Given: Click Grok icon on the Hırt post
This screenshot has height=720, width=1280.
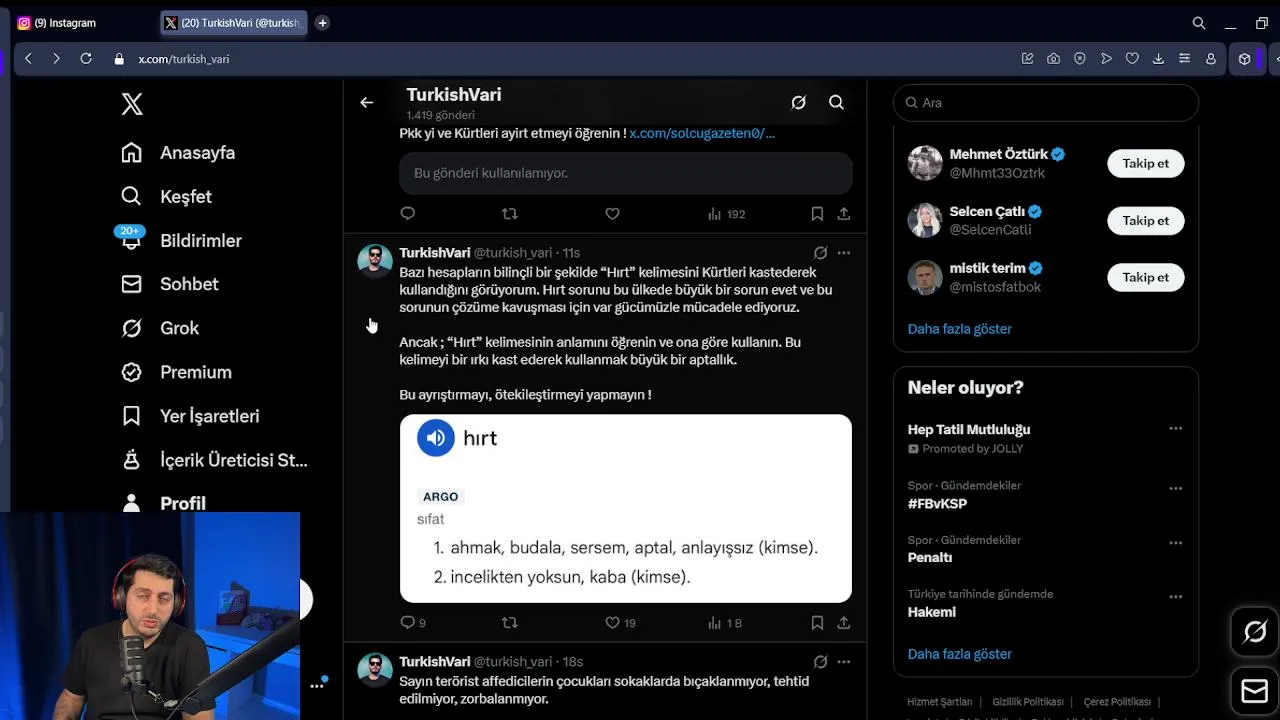Looking at the screenshot, I should tap(820, 253).
